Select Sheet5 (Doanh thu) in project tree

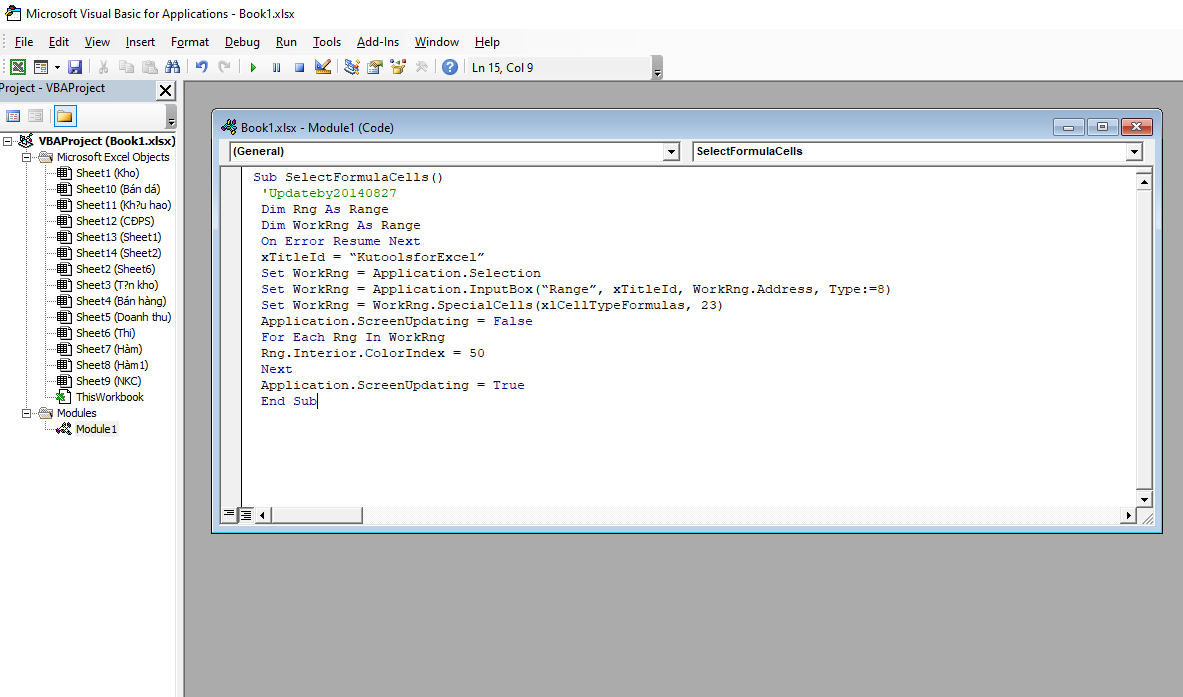coord(123,317)
